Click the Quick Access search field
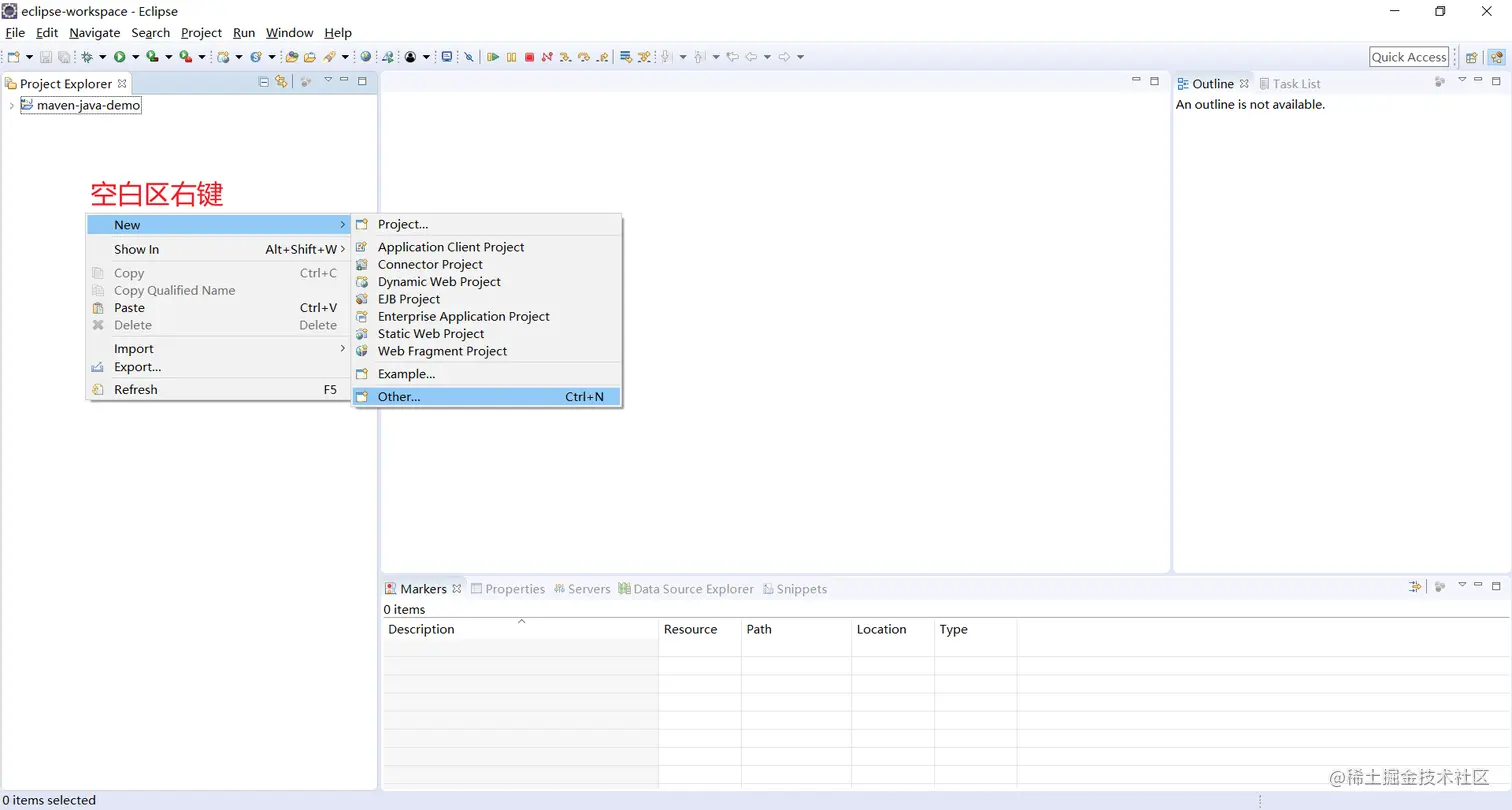This screenshot has width=1512, height=810. point(1409,57)
